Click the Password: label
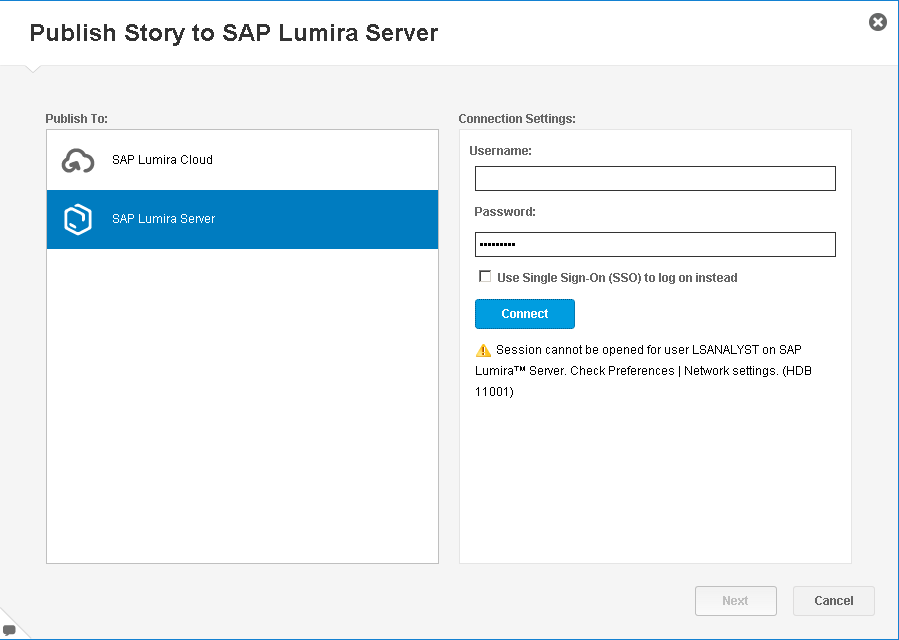 pos(505,212)
